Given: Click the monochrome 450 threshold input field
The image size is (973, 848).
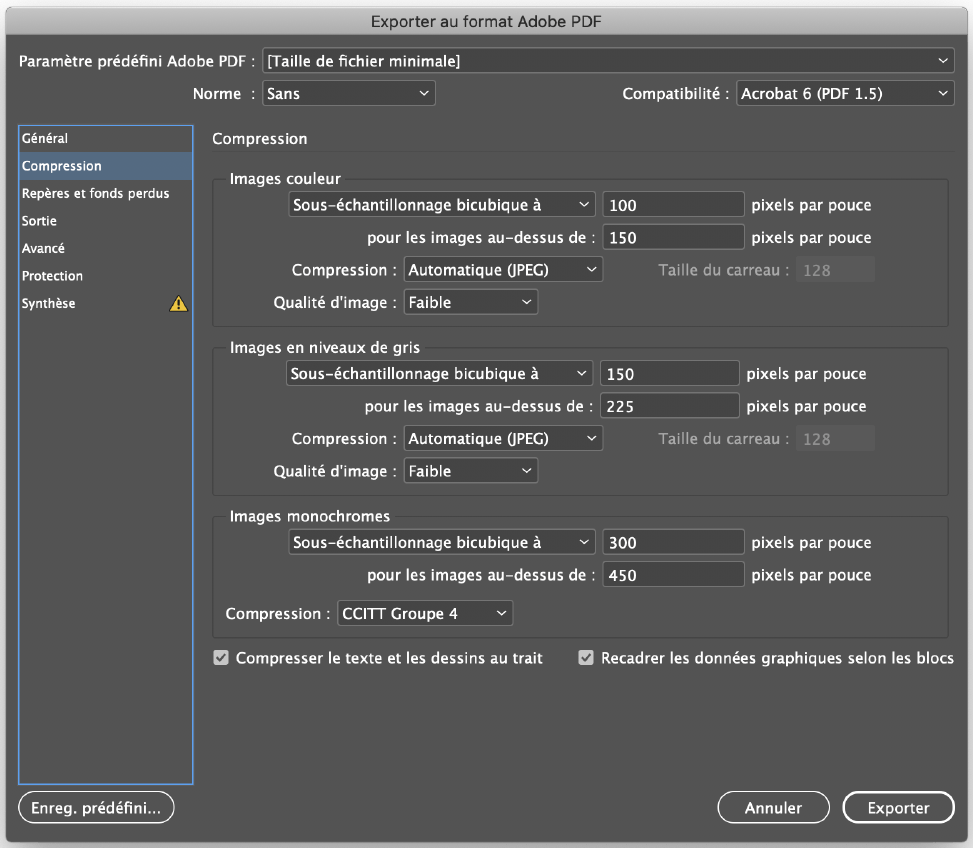Looking at the screenshot, I should coord(673,574).
